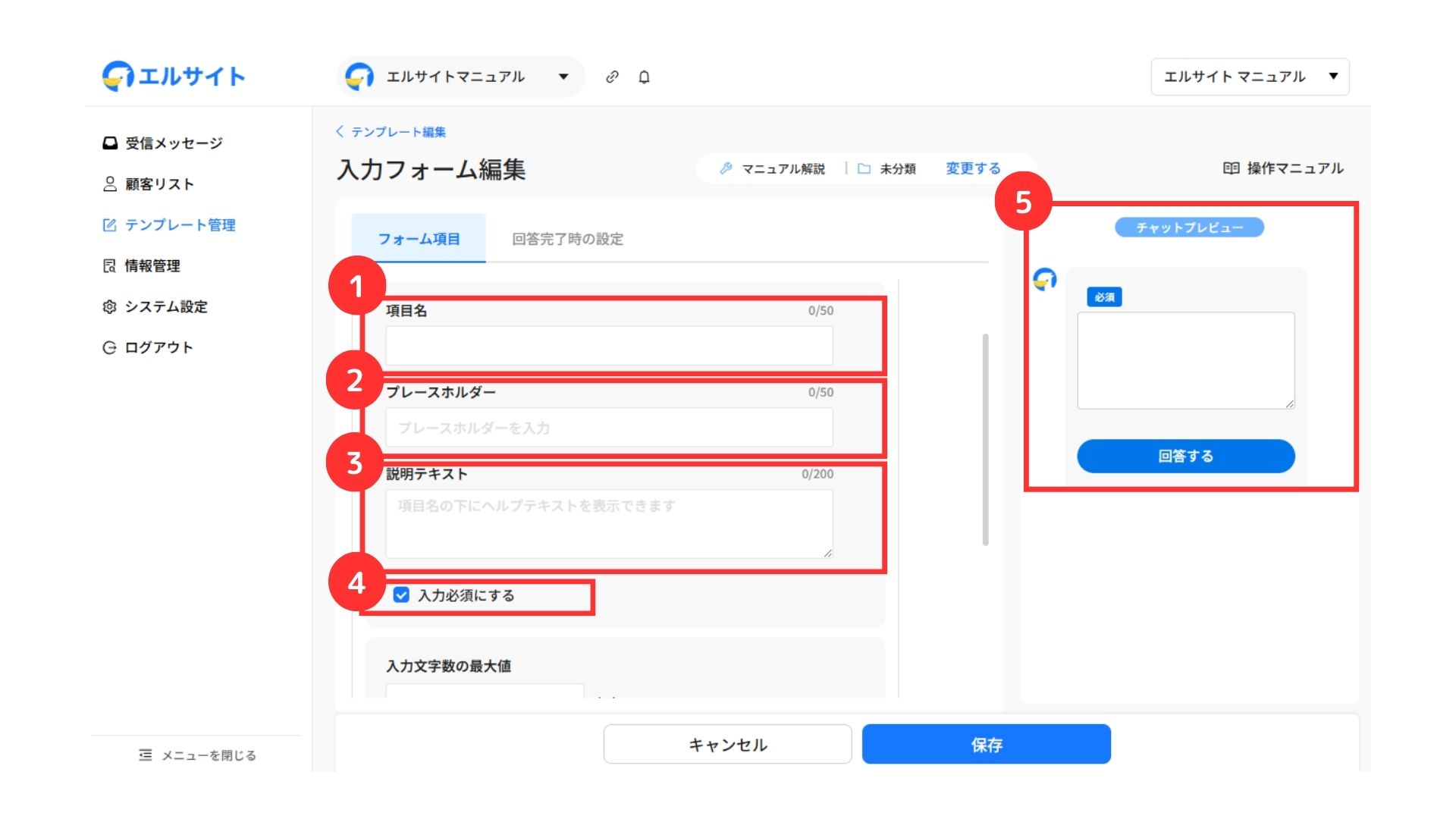Screen dimensions: 1456x819
Task: Toggle 入力必須にする checkbox
Action: pos(402,595)
